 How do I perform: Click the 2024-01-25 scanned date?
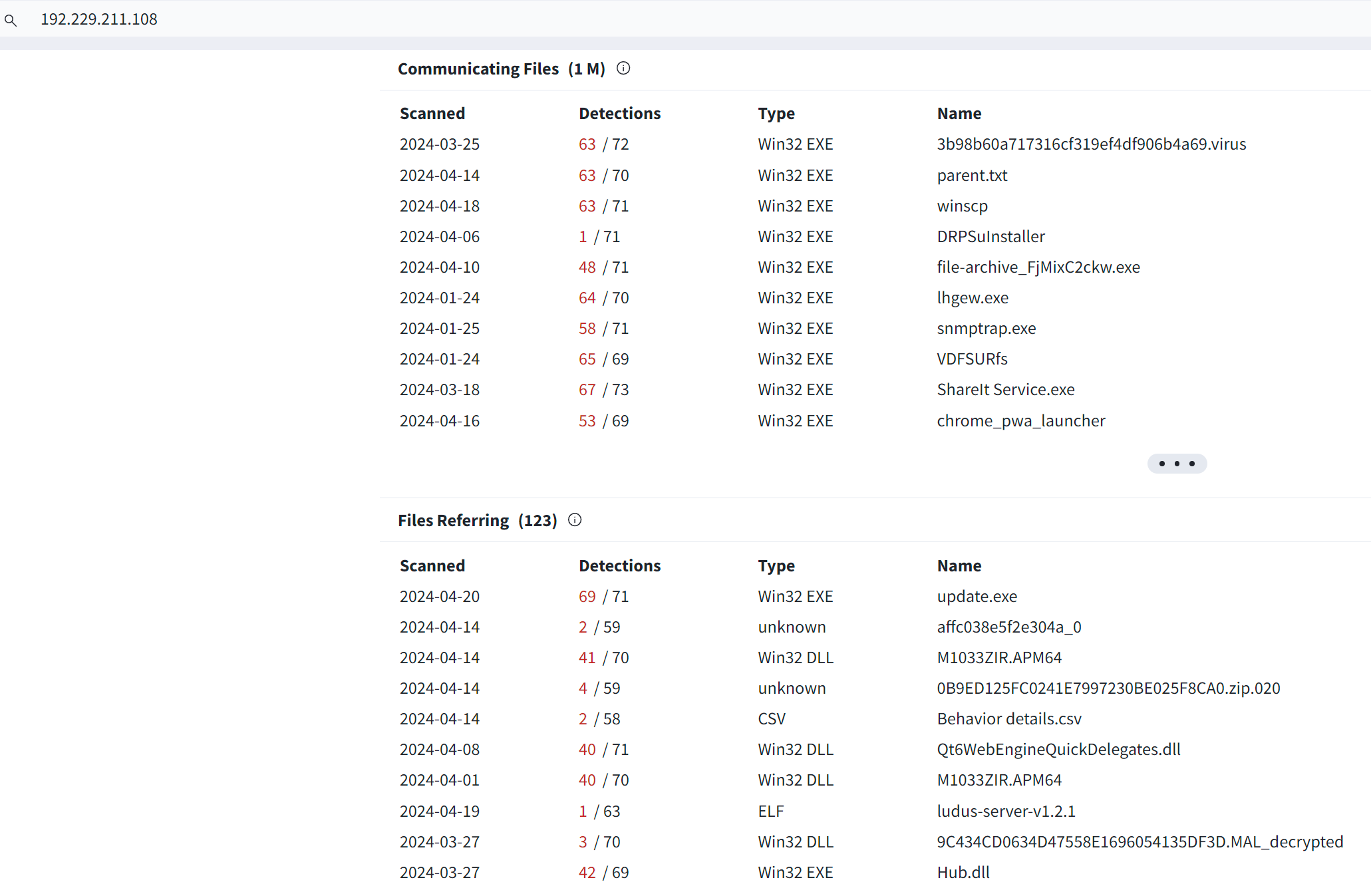[439, 329]
